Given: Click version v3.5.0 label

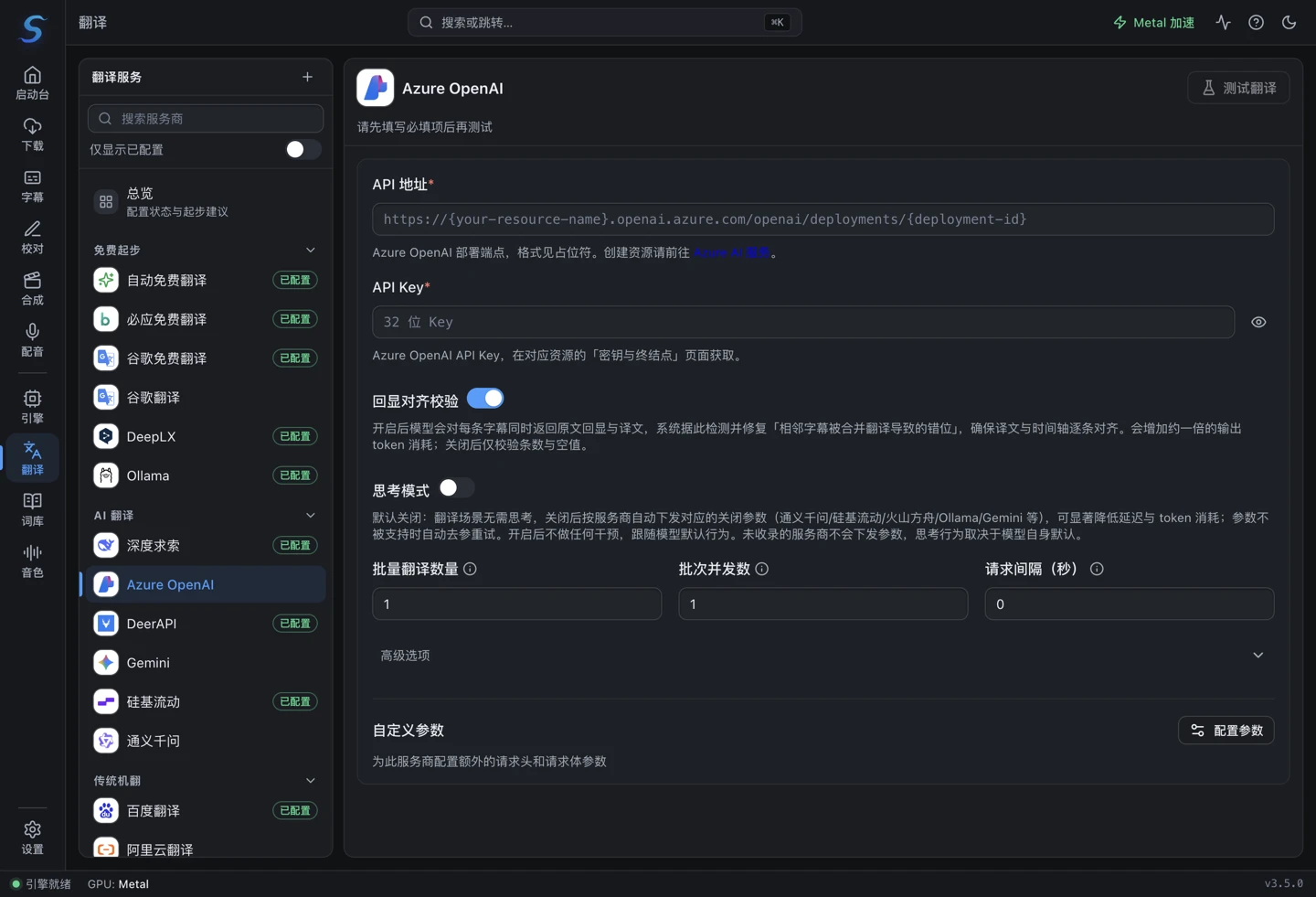Looking at the screenshot, I should tap(1283, 883).
